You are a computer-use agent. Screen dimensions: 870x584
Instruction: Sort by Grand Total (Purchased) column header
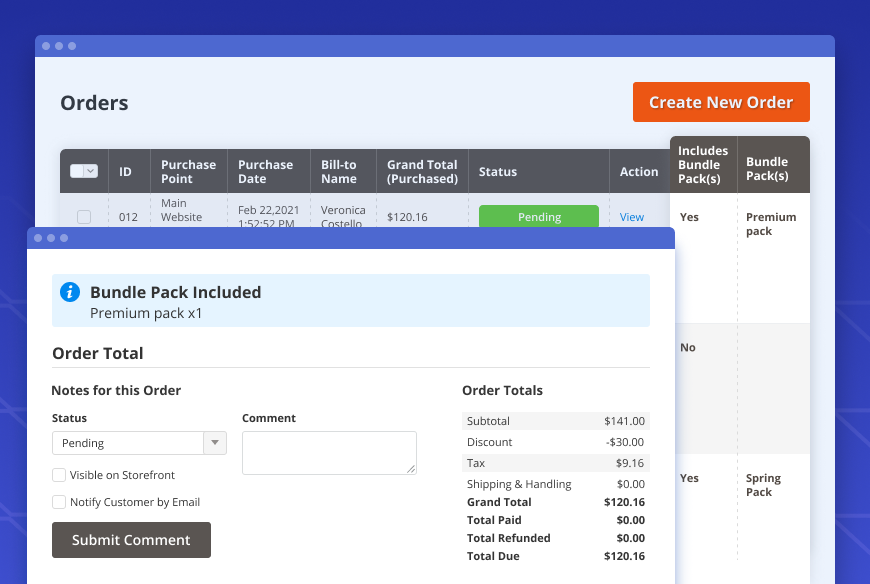[x=422, y=171]
